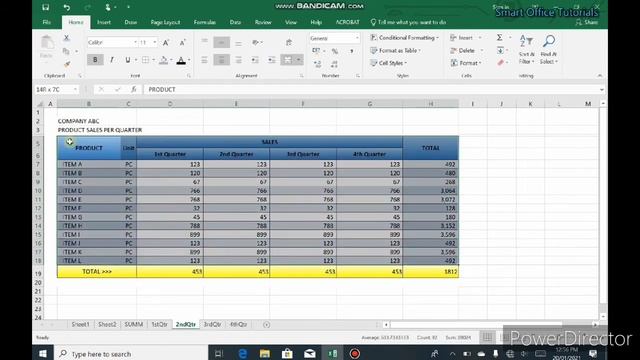Apply the red Font Color A
This screenshot has width=640, height=360.
tap(181, 60)
